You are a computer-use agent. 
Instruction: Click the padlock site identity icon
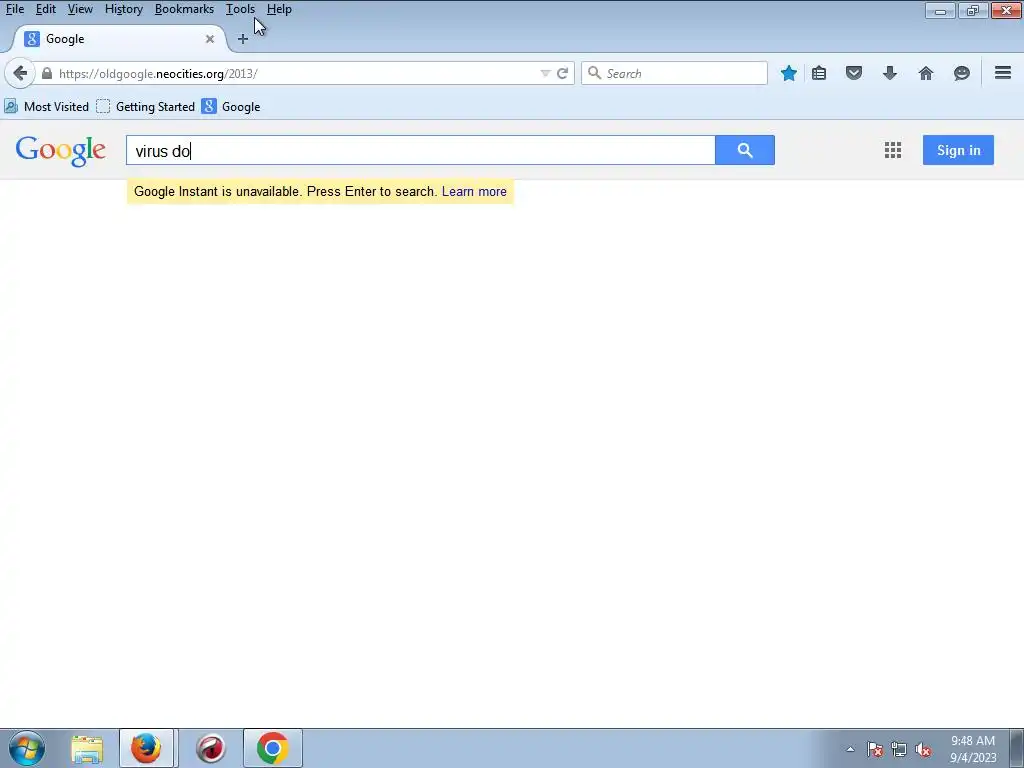pos(46,74)
